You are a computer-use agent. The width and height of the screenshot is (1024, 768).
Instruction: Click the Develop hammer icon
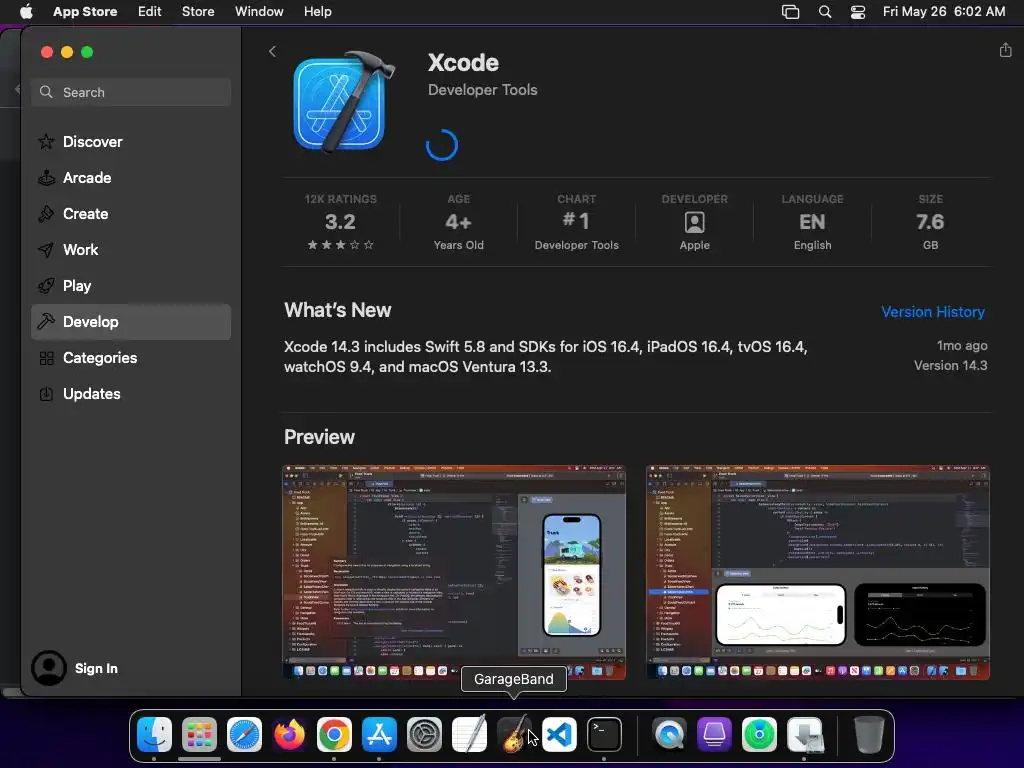pos(46,321)
